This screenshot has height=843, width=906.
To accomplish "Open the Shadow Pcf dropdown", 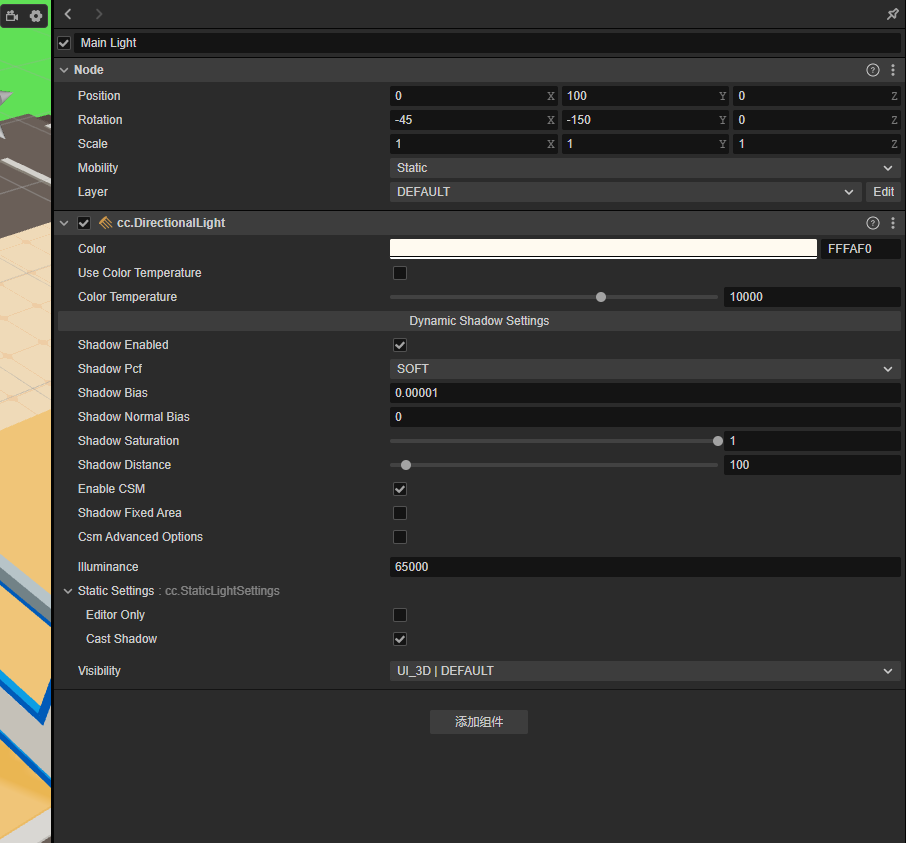I will click(644, 369).
